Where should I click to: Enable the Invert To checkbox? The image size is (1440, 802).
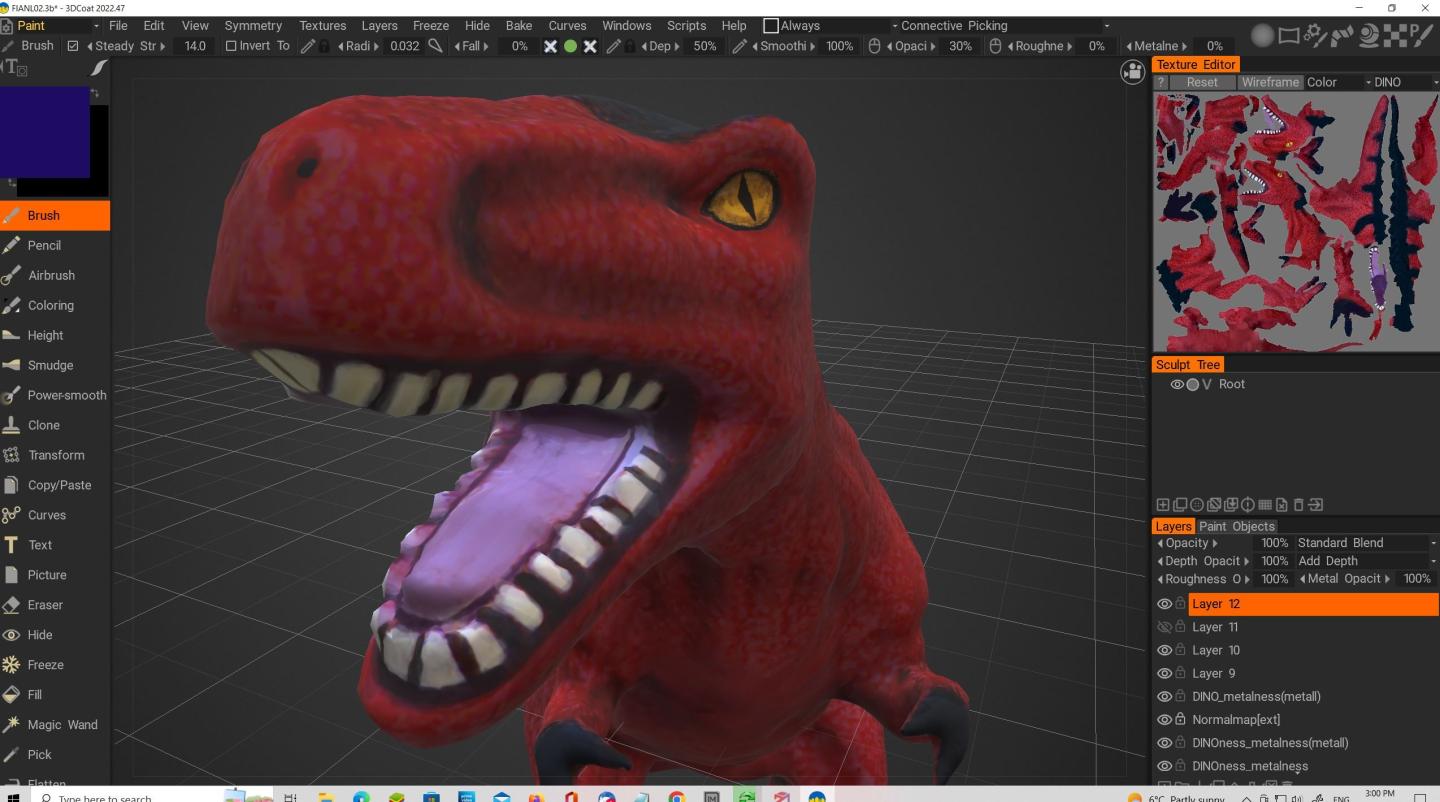tap(231, 46)
